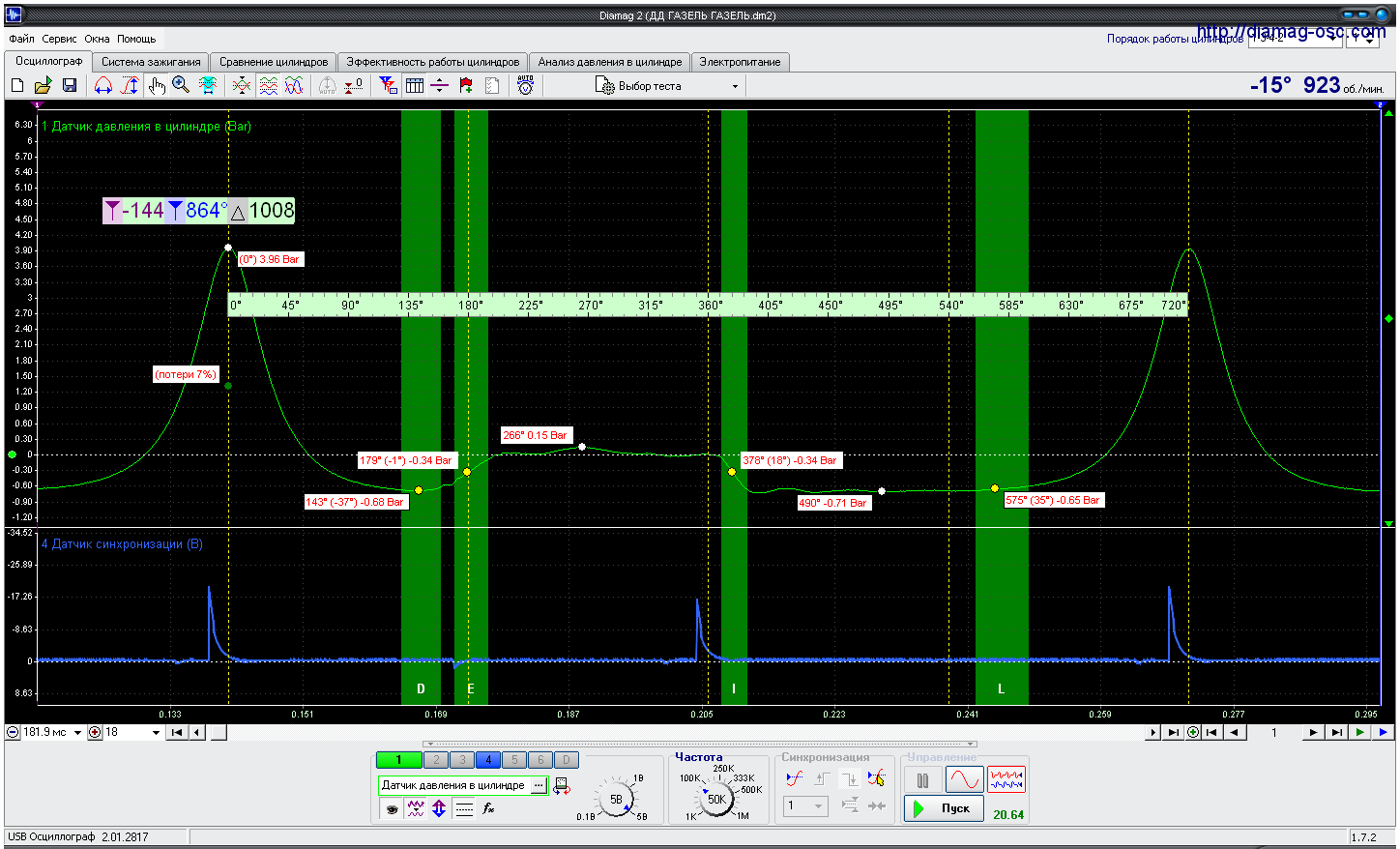Open the Файл menu

(21, 39)
